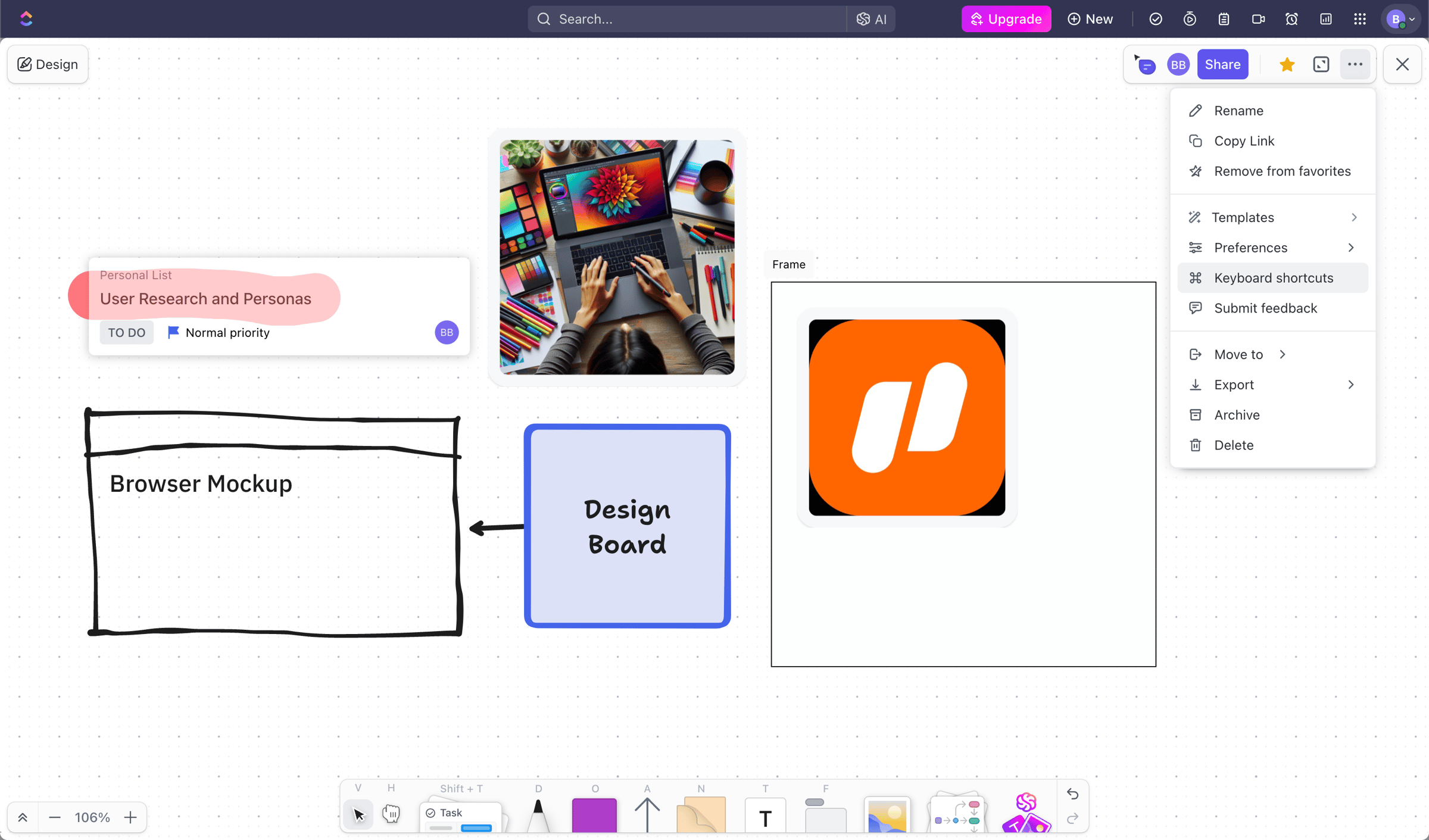Image resolution: width=1429 pixels, height=840 pixels.
Task: Open the AI image generator tool
Action: [1027, 813]
